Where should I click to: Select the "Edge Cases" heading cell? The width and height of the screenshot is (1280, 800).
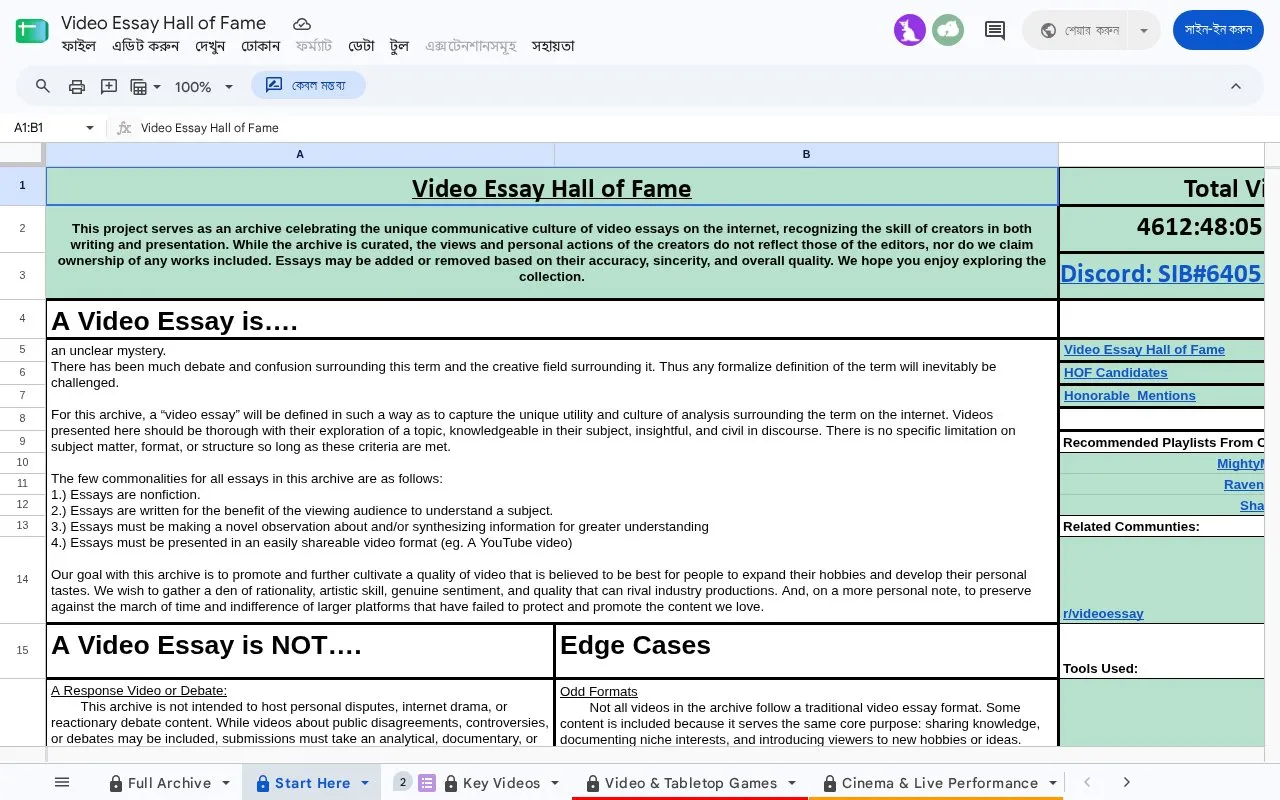(x=806, y=651)
